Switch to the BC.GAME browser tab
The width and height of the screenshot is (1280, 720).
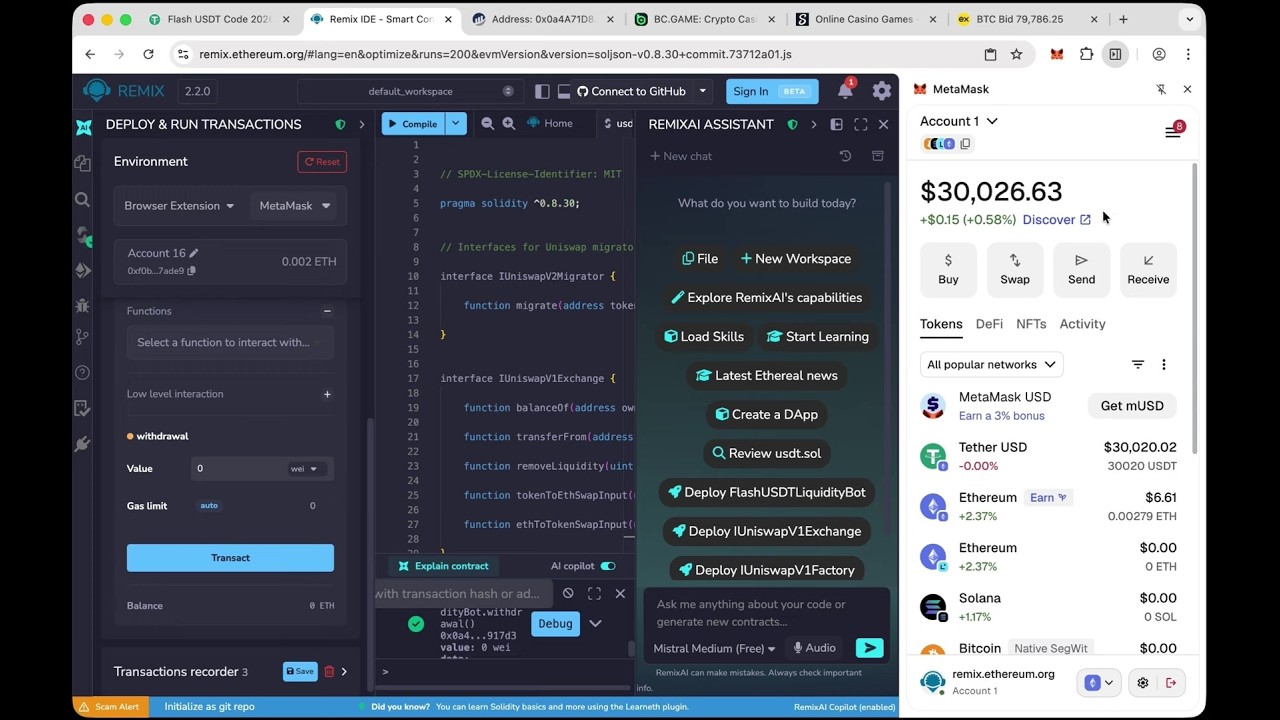coord(704,19)
